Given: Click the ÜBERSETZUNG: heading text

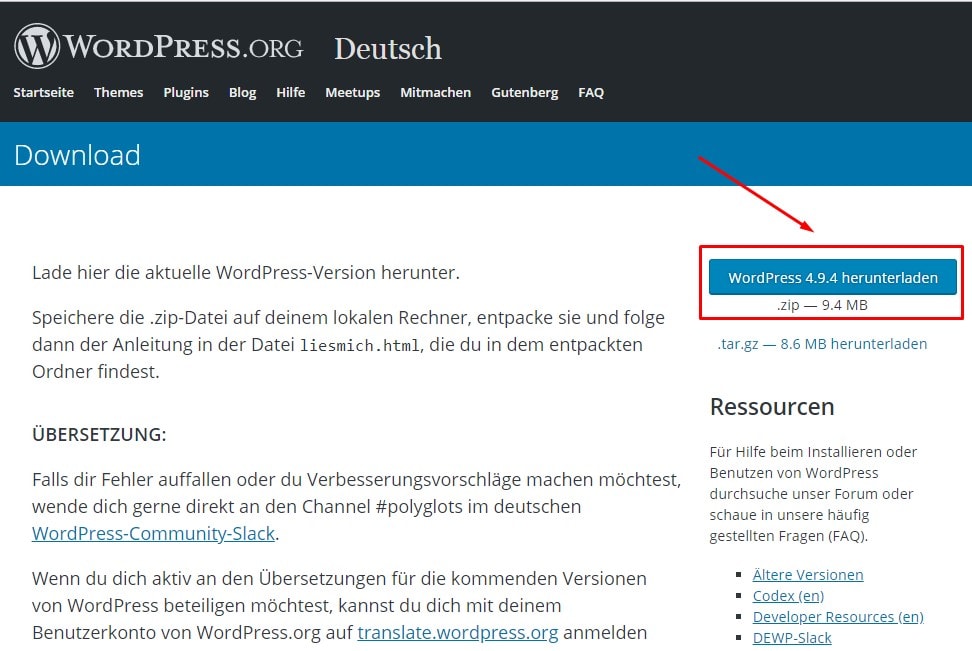Looking at the screenshot, I should [99, 434].
